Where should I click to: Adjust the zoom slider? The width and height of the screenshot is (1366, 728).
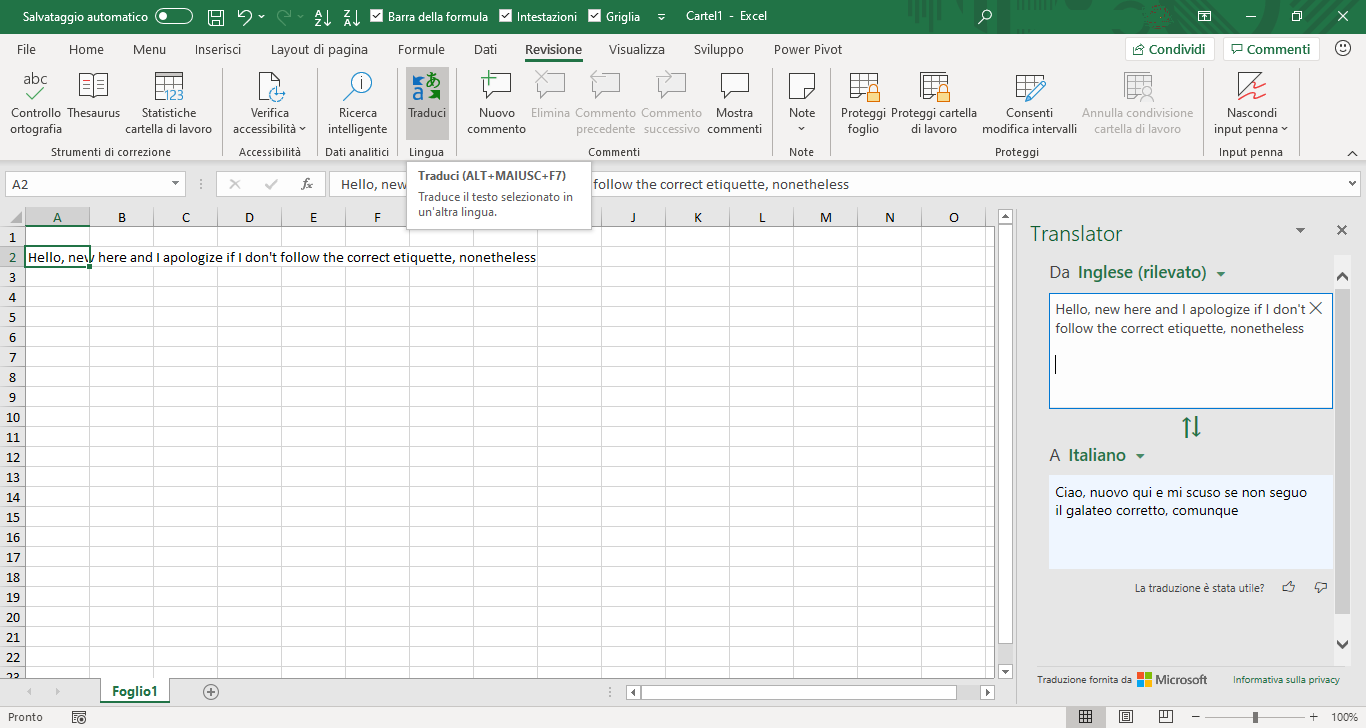click(1255, 717)
